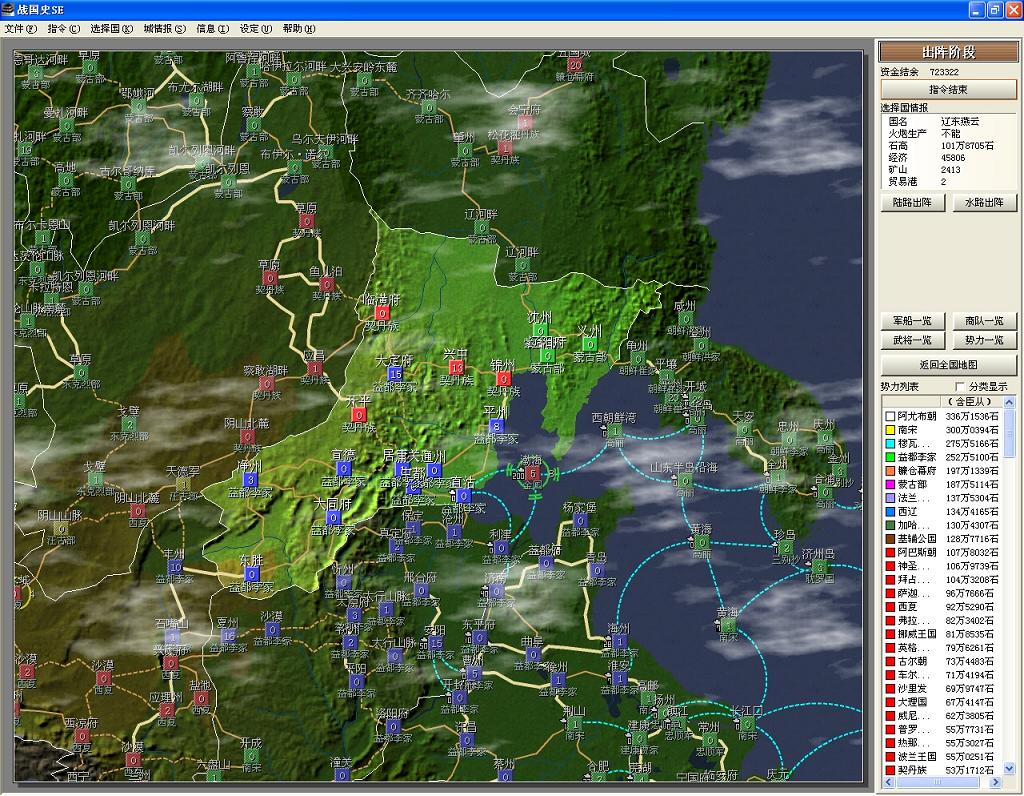
Task: Click the 陆路出阵 button
Action: coord(912,203)
